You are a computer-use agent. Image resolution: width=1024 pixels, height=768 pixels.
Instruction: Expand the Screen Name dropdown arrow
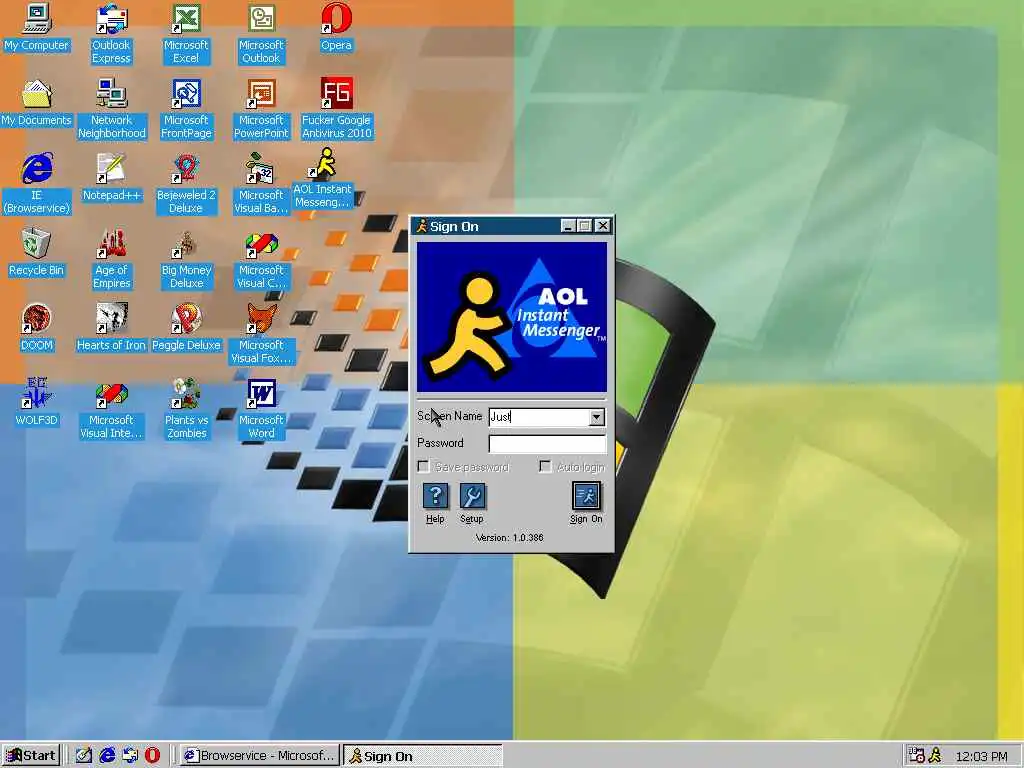[x=596, y=417]
